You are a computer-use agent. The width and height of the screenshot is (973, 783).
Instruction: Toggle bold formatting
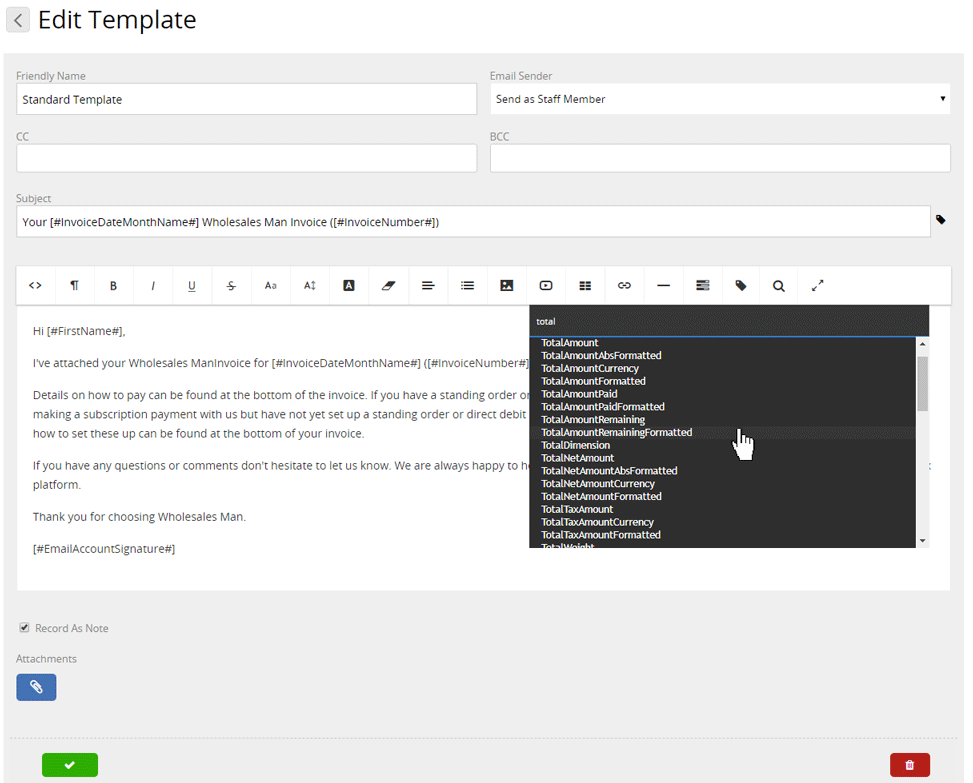pos(114,285)
